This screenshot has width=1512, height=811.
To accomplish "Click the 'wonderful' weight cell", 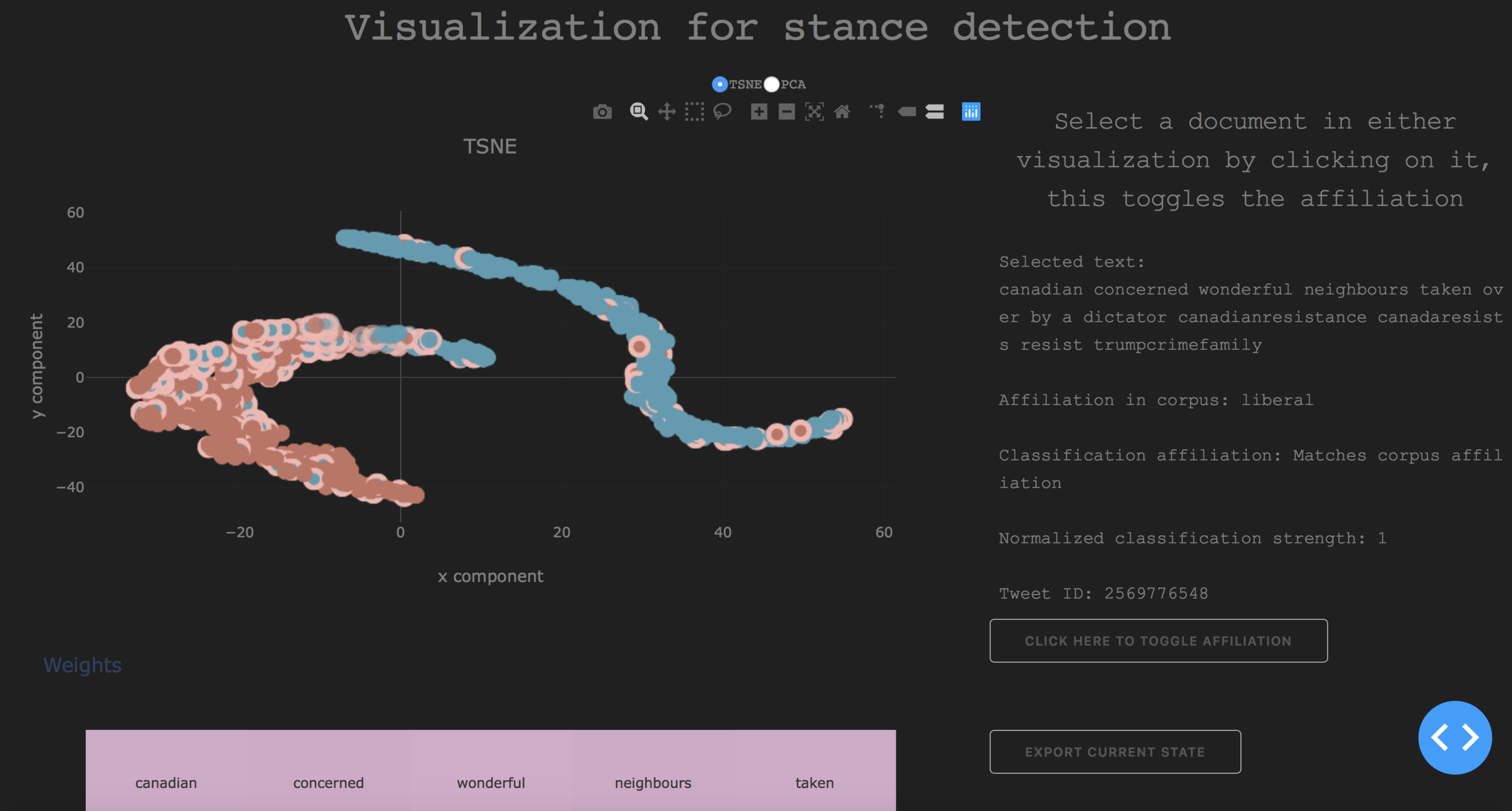I will click(490, 783).
